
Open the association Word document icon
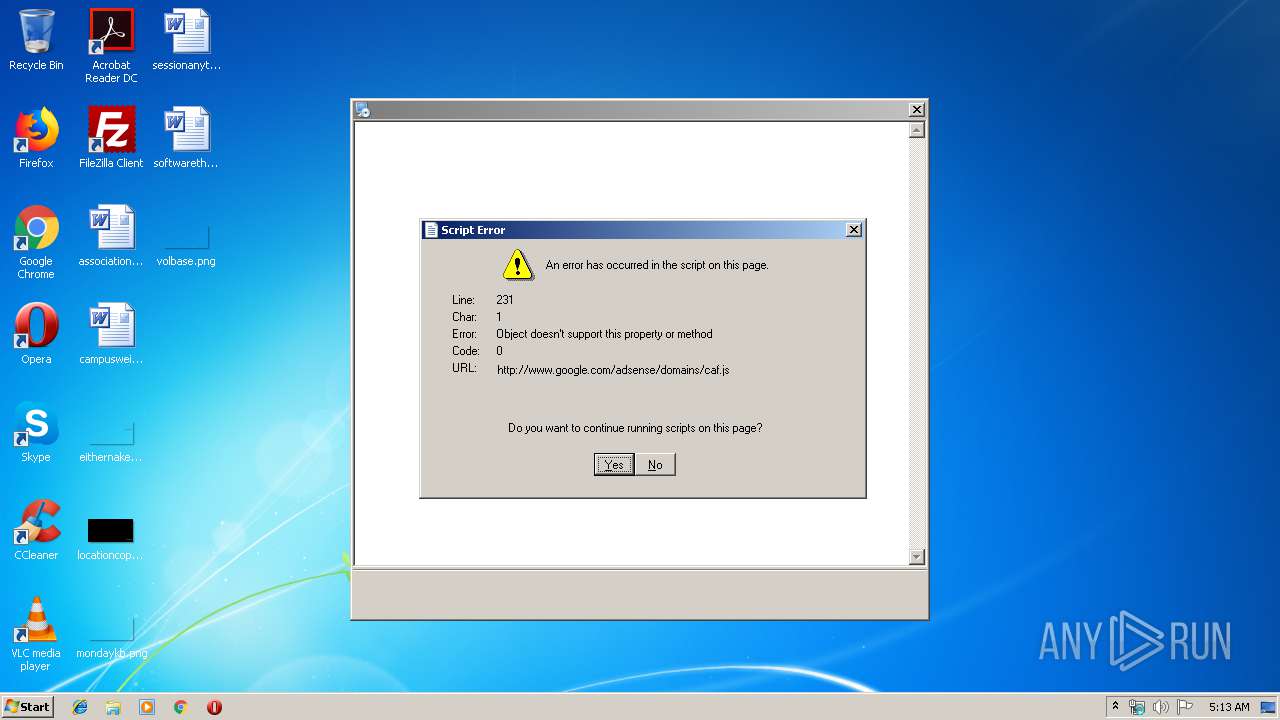pyautogui.click(x=111, y=236)
